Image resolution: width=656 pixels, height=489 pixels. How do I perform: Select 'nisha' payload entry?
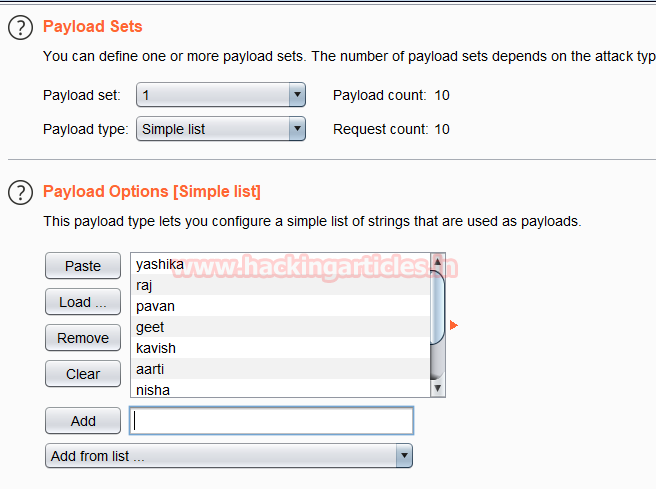coord(153,390)
